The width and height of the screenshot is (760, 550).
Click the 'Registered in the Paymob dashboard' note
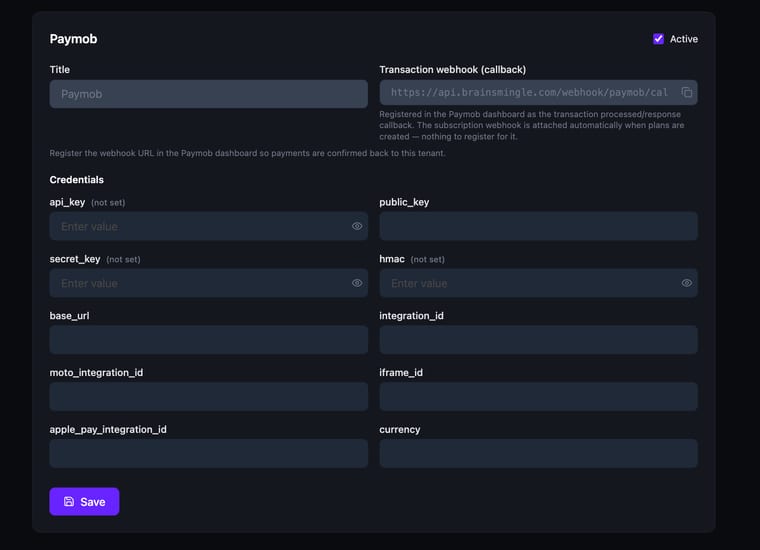click(x=532, y=126)
